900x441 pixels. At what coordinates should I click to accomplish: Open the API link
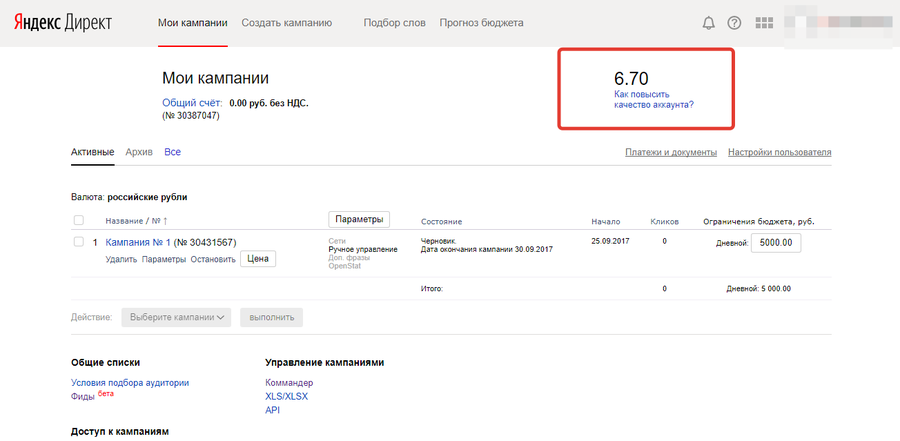[x=273, y=411]
